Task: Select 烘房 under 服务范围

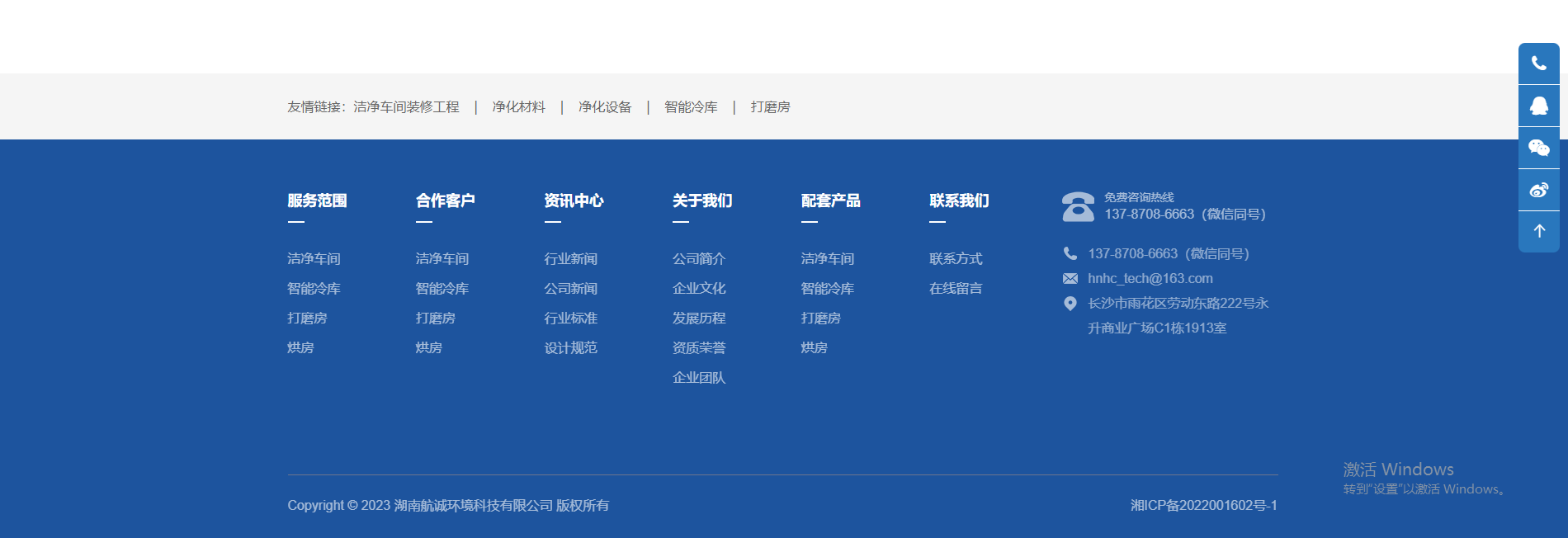Action: pos(300,348)
